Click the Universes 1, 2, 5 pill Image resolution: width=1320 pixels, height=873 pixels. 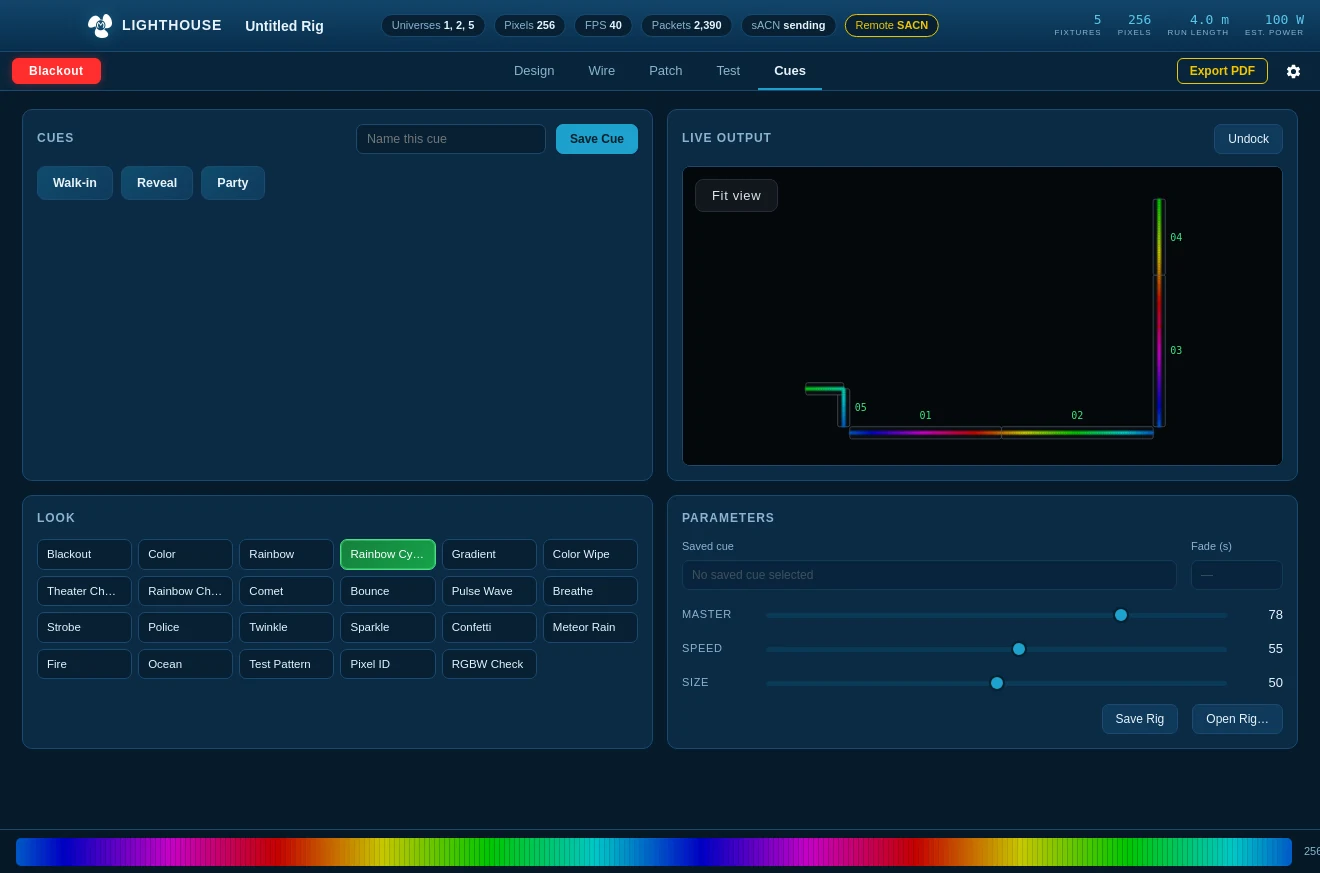pyautogui.click(x=433, y=25)
